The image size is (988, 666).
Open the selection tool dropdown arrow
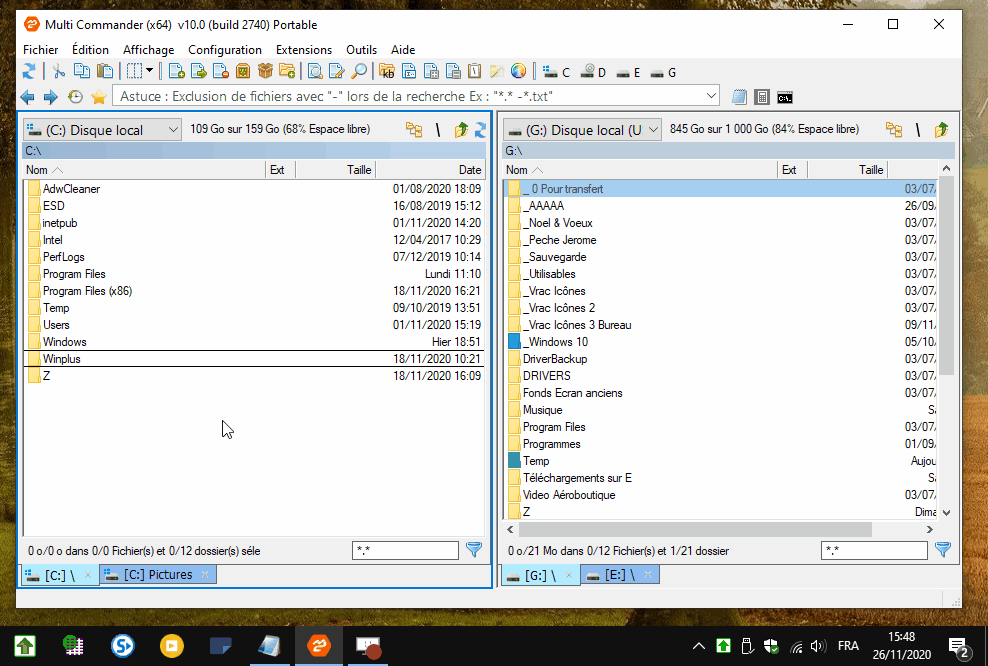(x=149, y=71)
